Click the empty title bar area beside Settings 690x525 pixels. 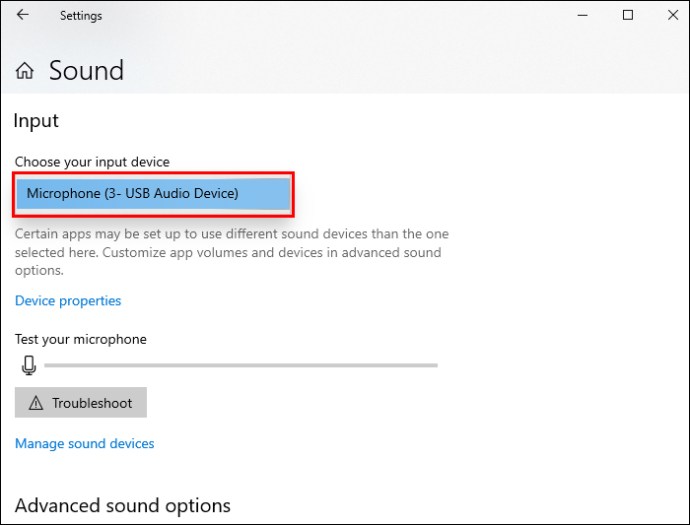[x=334, y=15]
